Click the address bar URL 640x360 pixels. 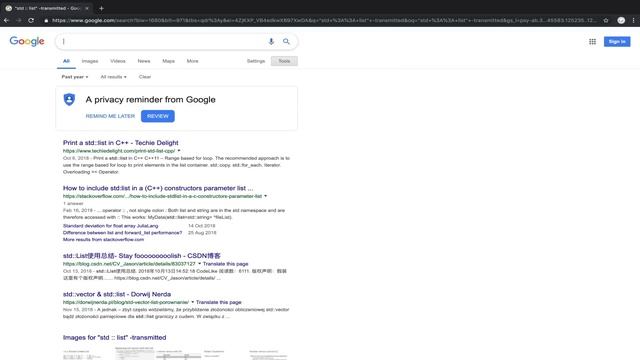click(324, 20)
